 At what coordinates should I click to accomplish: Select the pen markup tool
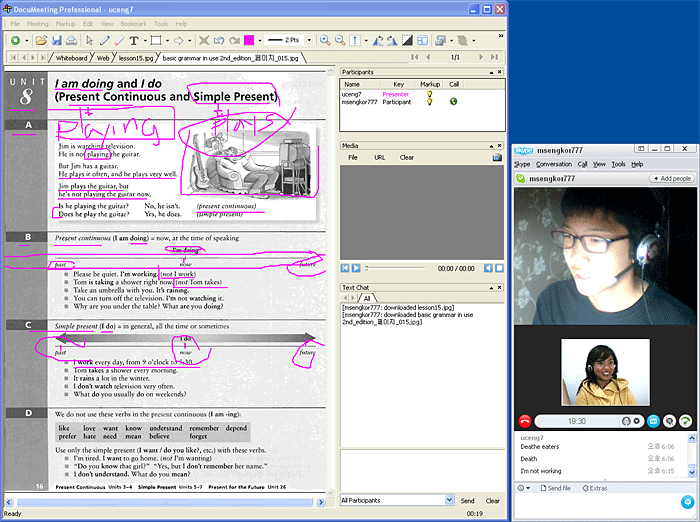[x=104, y=40]
